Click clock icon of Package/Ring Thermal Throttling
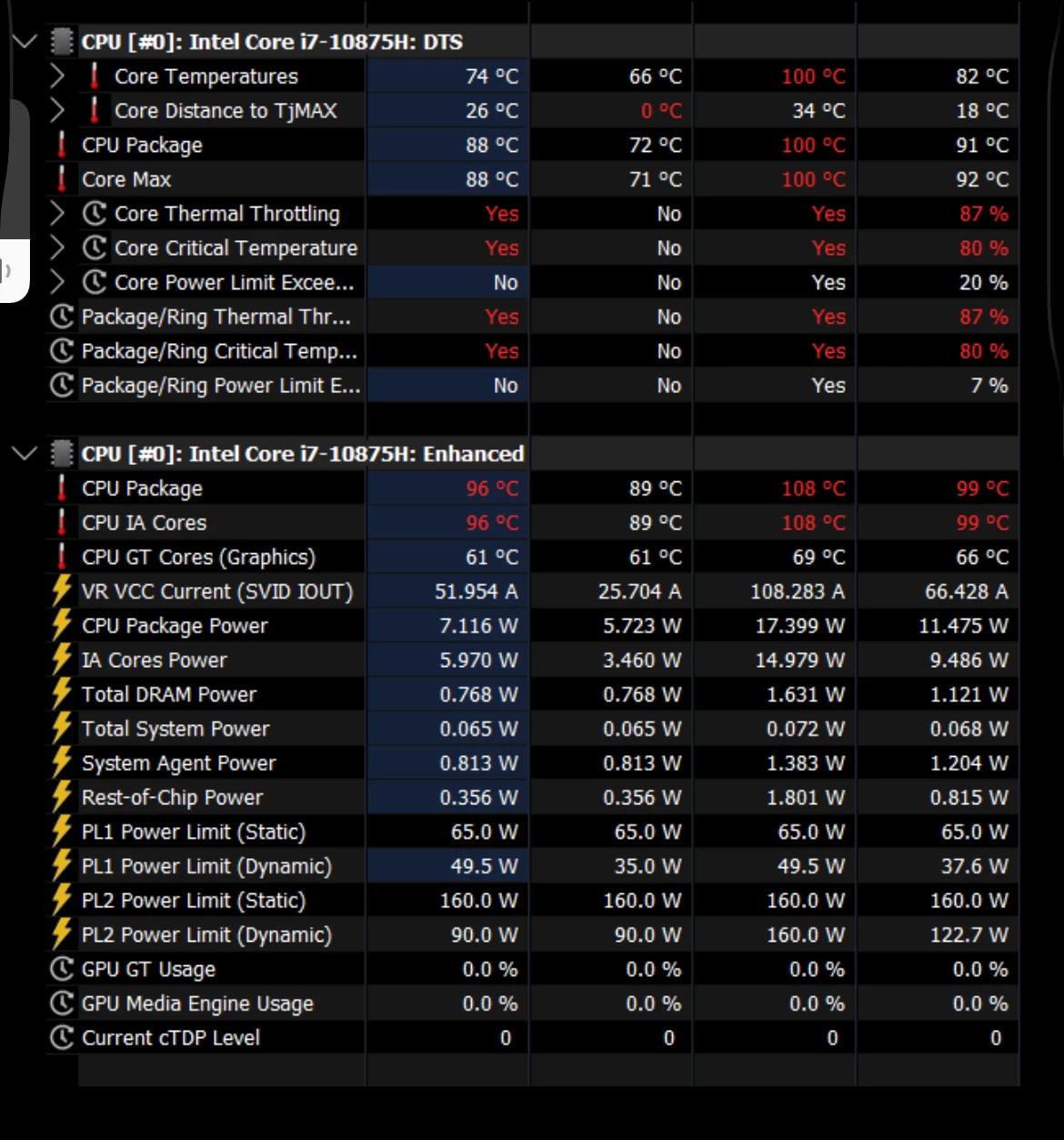1064x1140 pixels. pyautogui.click(x=62, y=317)
